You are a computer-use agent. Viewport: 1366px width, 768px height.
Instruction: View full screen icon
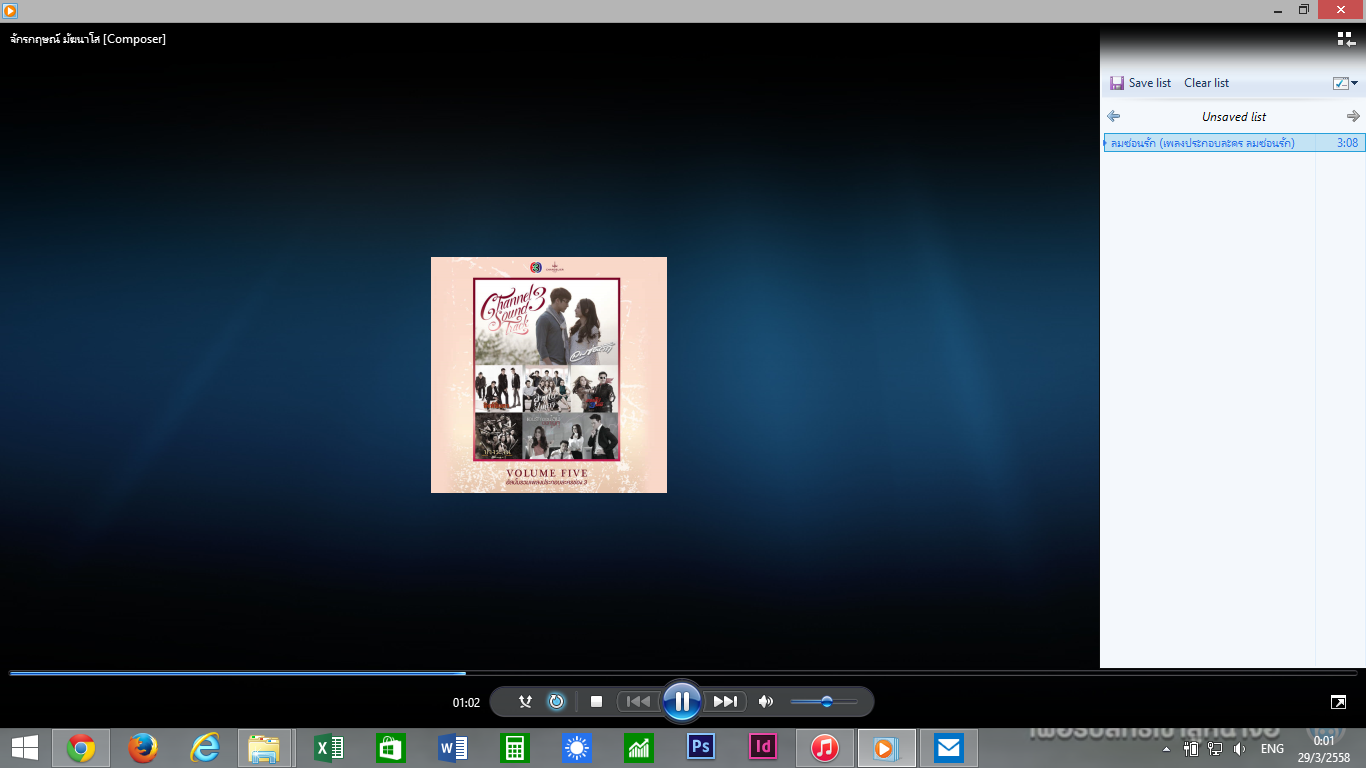point(1338,702)
